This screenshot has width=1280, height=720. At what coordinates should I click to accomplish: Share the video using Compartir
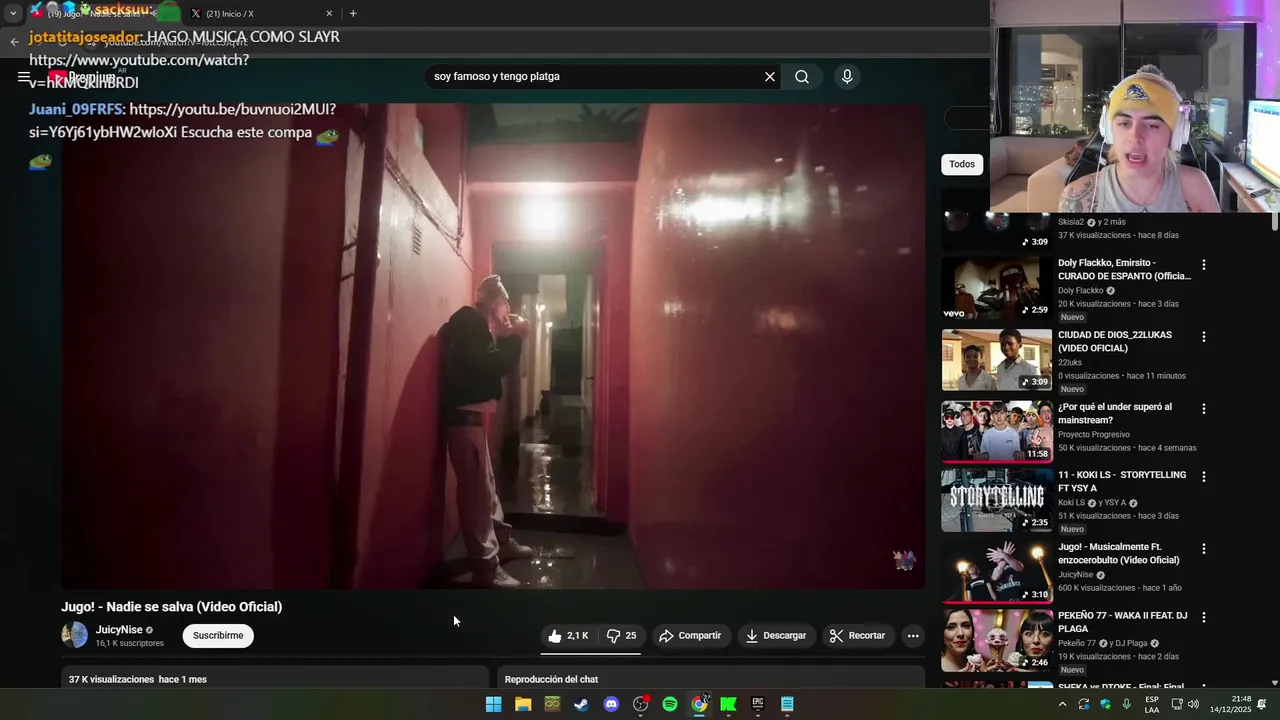[x=690, y=636]
